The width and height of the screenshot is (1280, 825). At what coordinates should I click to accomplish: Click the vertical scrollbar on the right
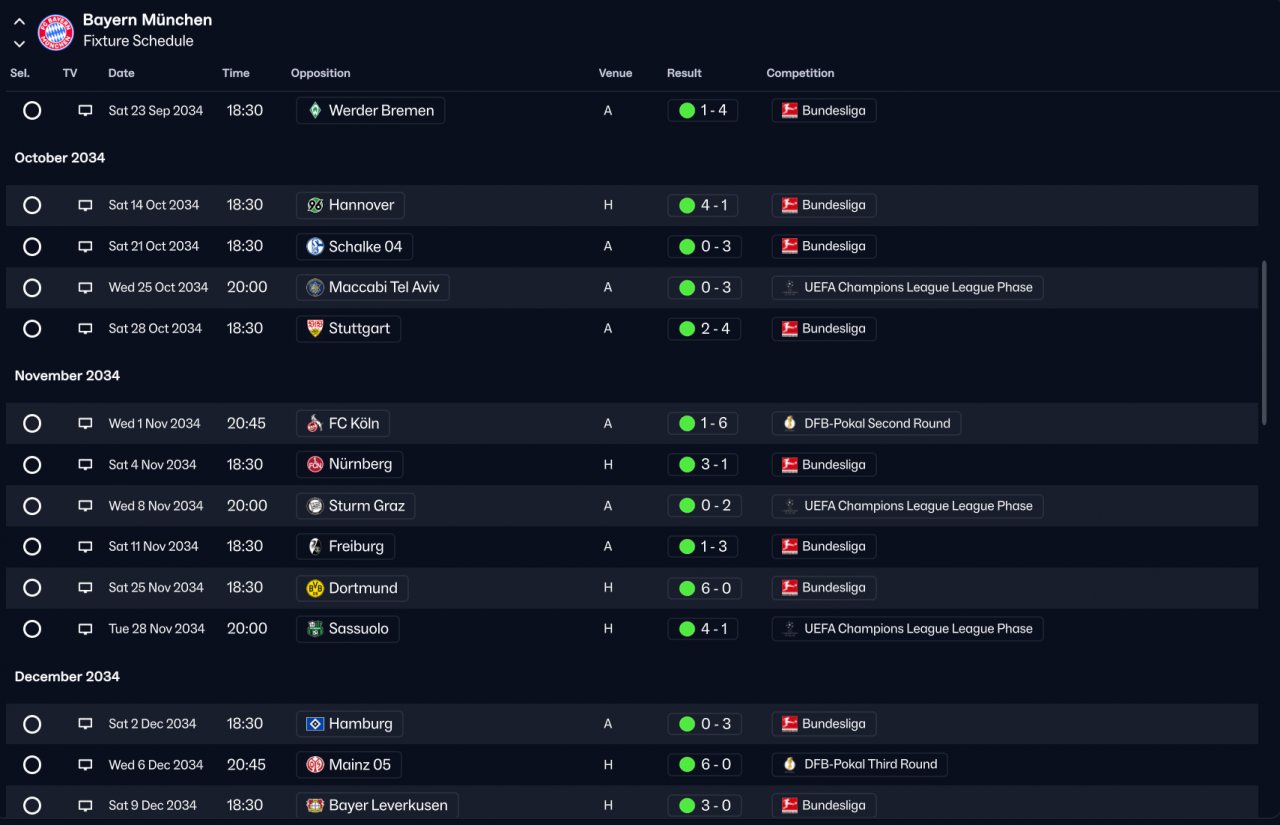coord(1265,343)
